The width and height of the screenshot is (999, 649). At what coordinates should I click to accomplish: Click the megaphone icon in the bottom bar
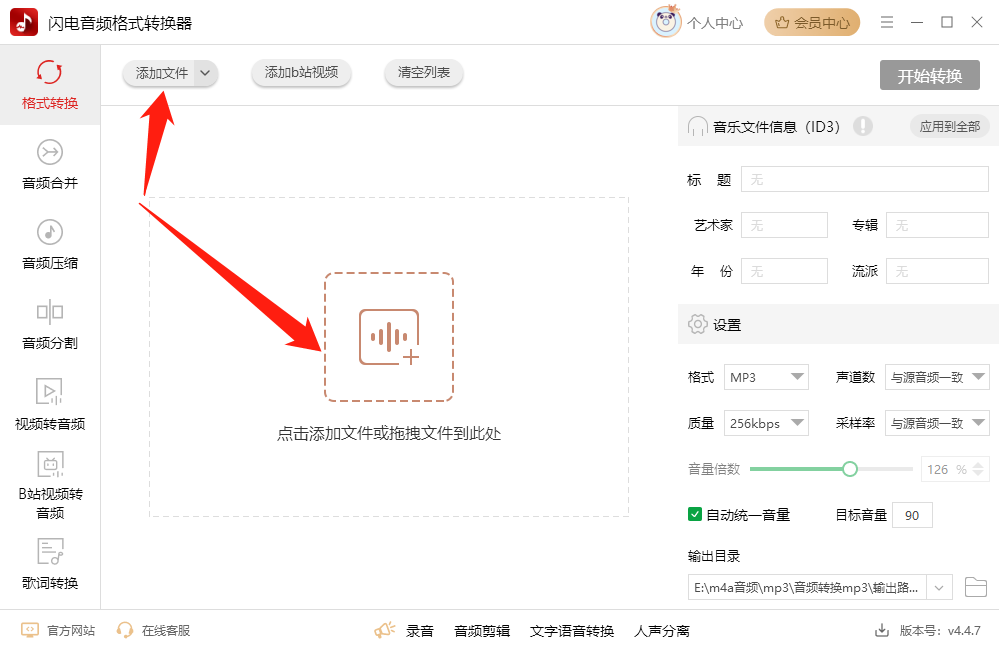tap(384, 631)
